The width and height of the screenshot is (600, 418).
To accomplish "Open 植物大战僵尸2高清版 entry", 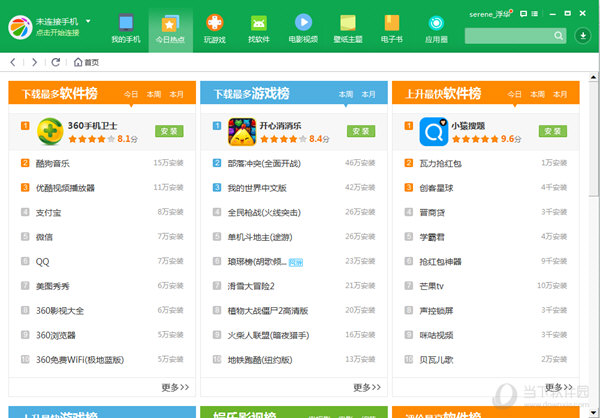I will 268,310.
